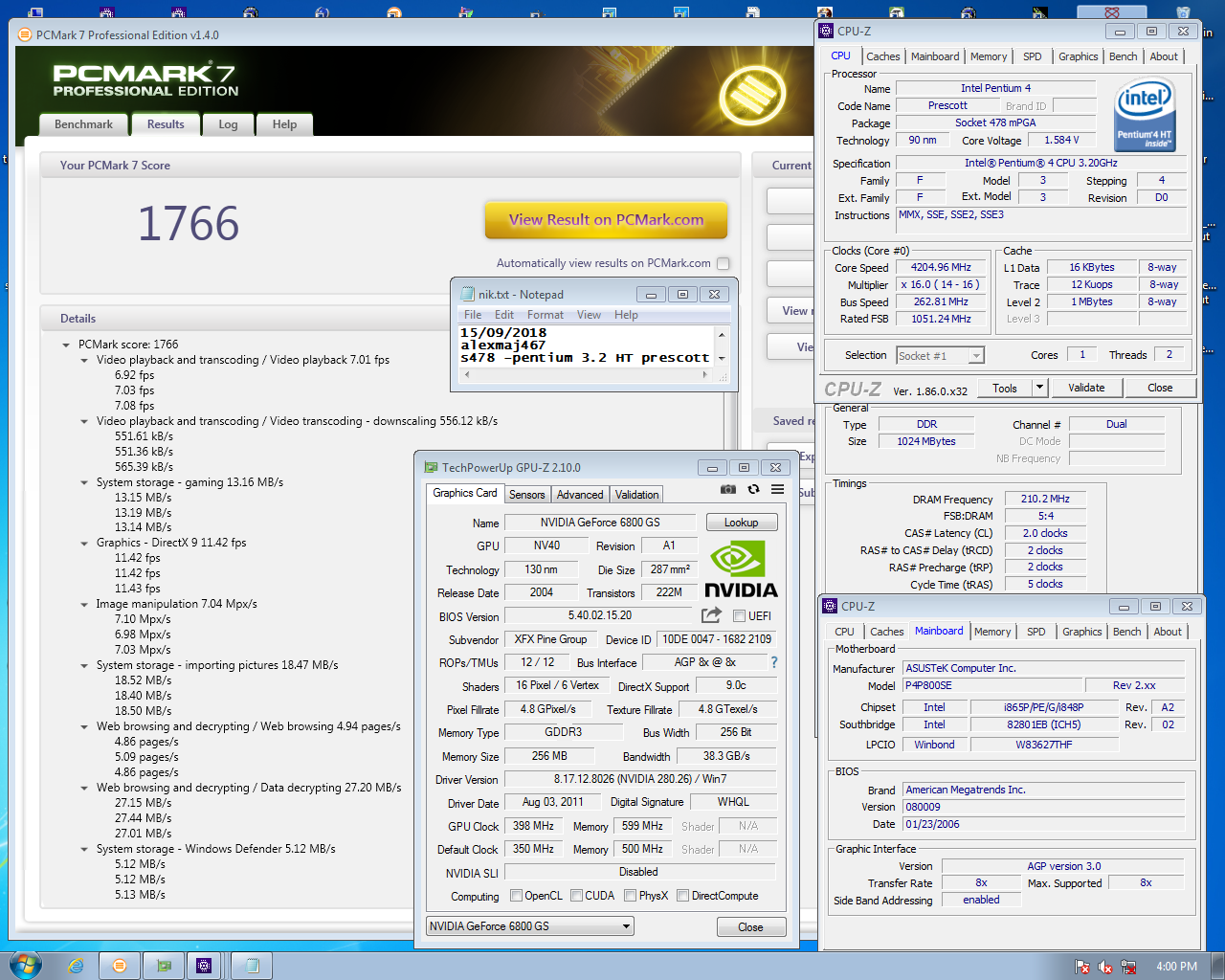Click the Validate button in CPU-Z

[1086, 388]
